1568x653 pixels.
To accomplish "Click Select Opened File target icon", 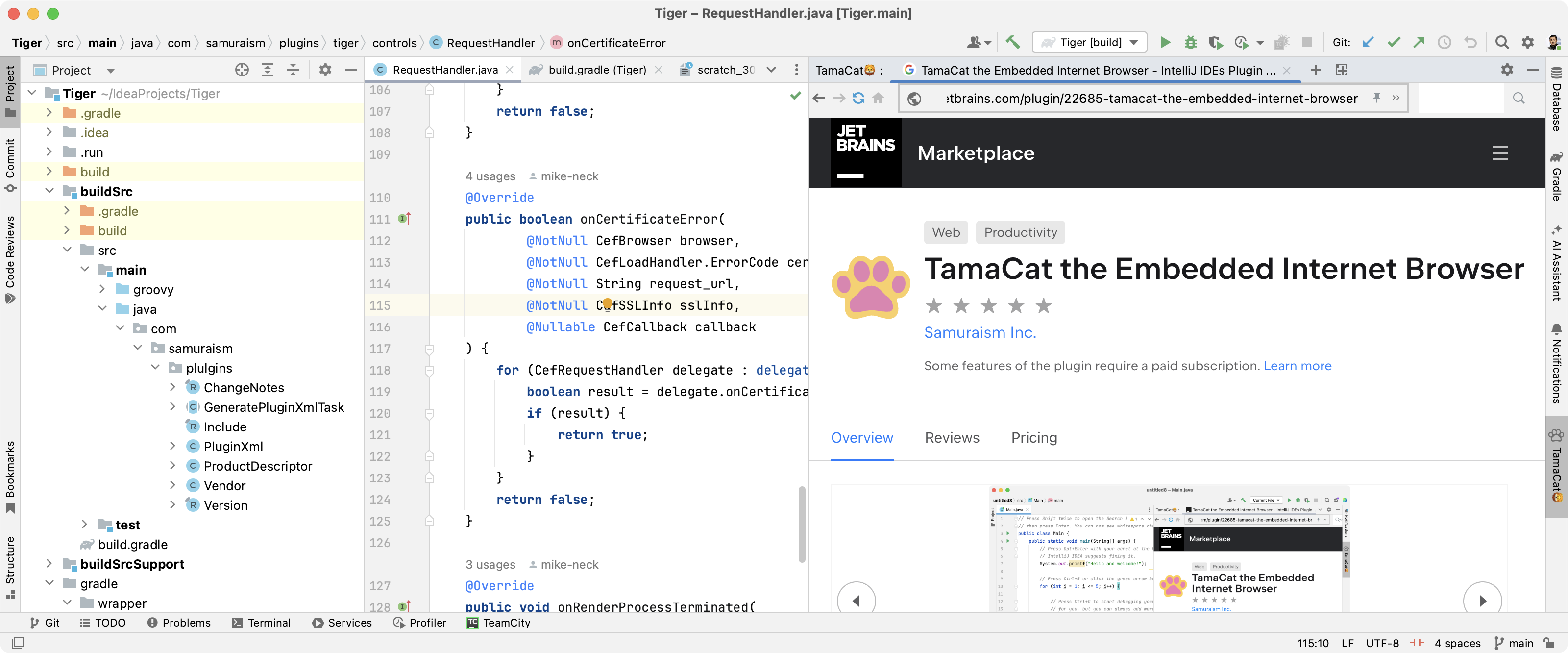I will [x=242, y=70].
